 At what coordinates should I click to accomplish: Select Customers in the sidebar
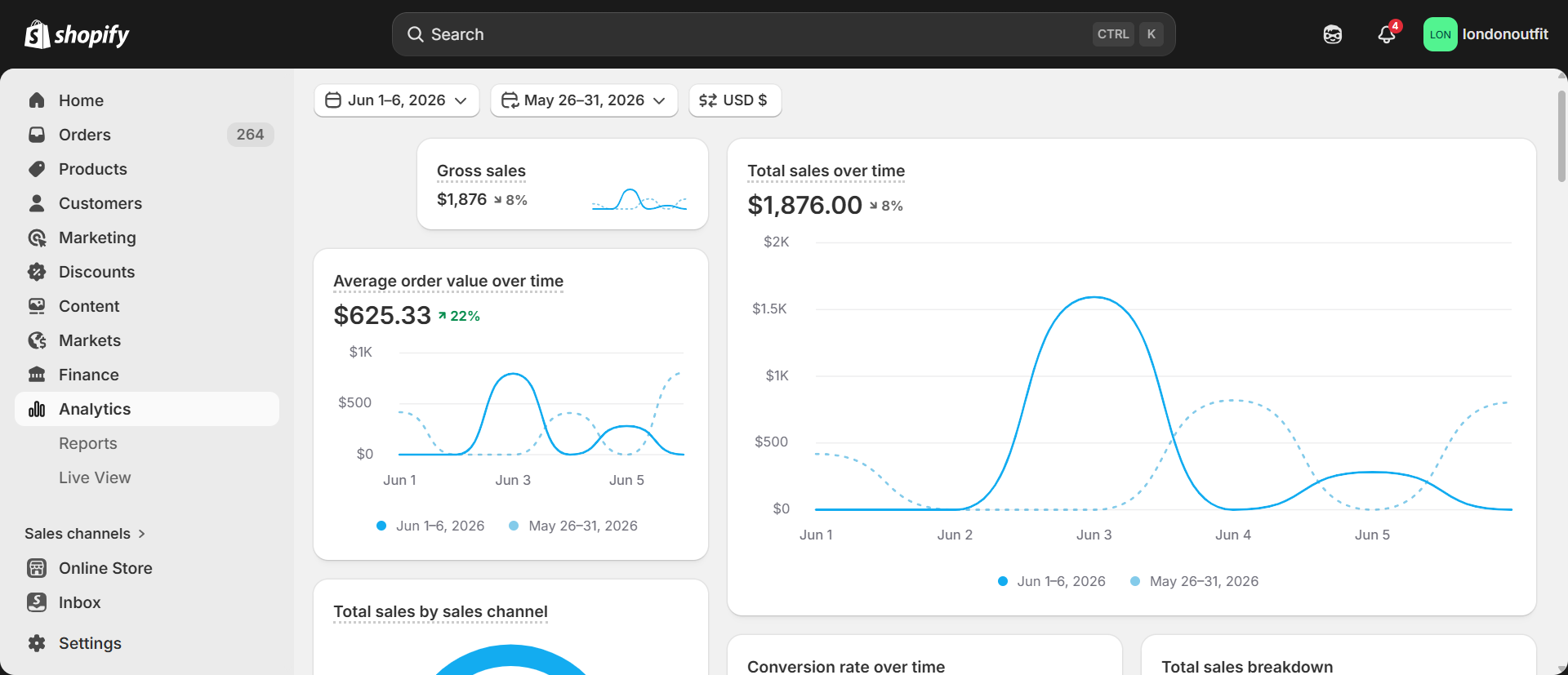coord(147,203)
